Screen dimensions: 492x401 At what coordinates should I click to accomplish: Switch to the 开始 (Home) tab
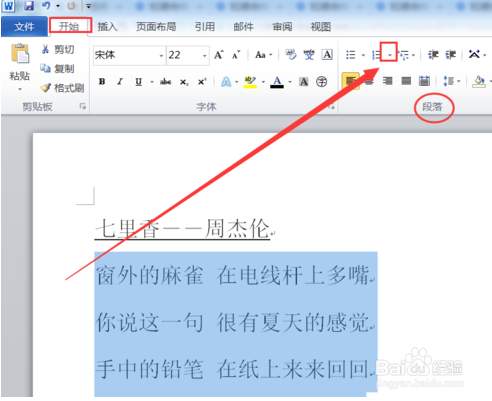69,26
